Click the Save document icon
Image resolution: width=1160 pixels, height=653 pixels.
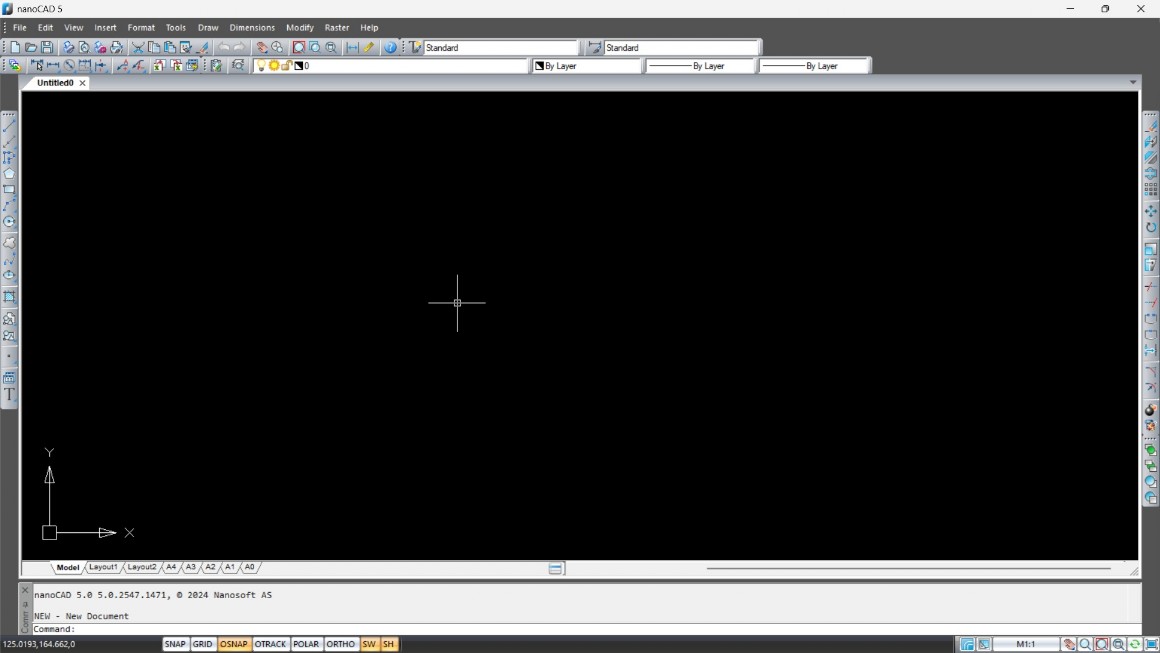coord(47,47)
